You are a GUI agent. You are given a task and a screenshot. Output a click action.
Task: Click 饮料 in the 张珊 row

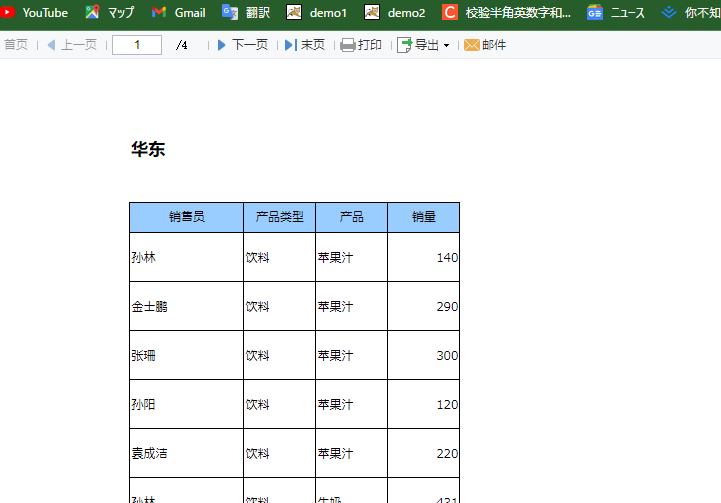click(258, 355)
